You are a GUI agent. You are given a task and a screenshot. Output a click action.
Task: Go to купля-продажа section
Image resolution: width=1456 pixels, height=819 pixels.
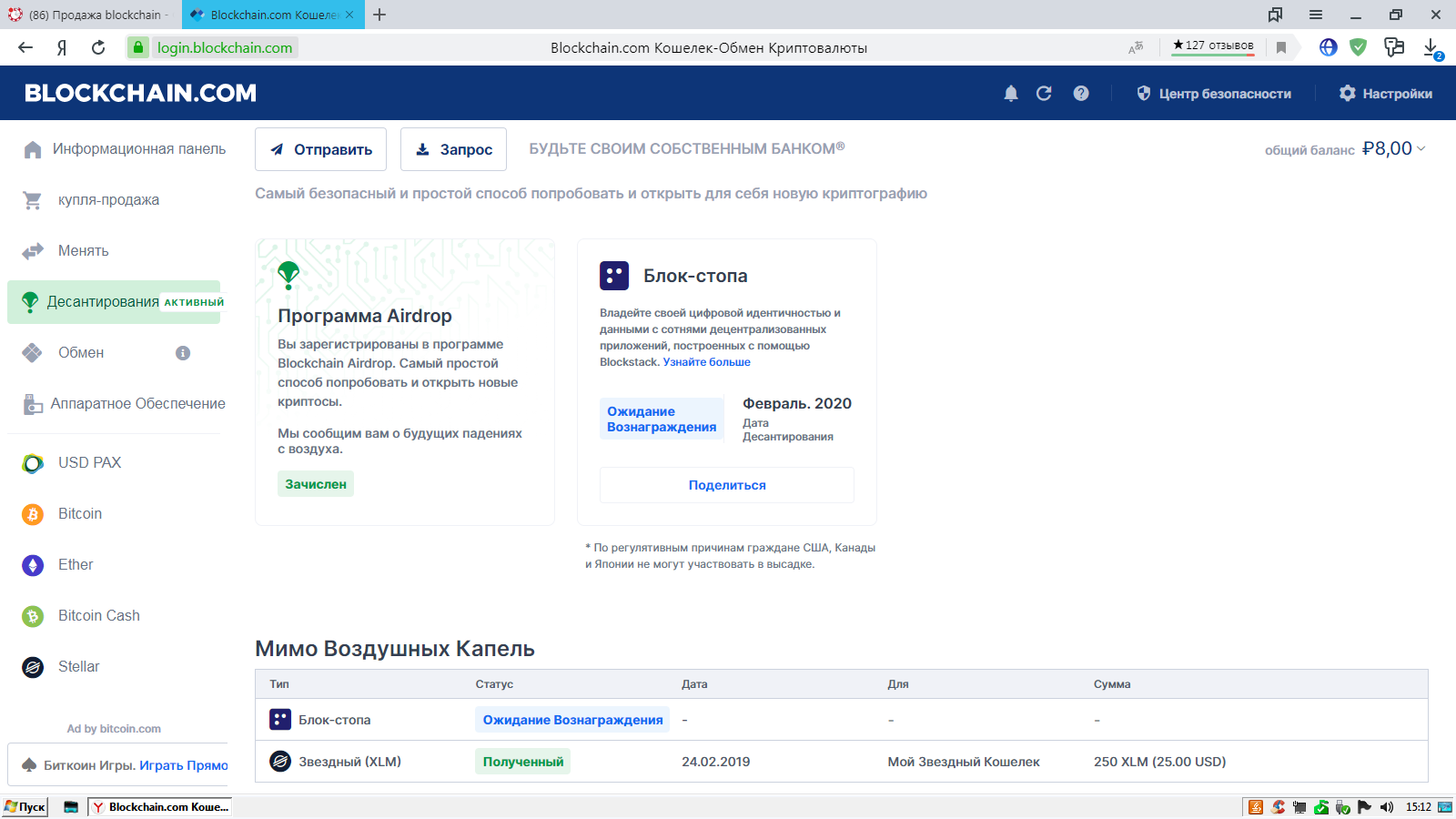click(x=91, y=200)
